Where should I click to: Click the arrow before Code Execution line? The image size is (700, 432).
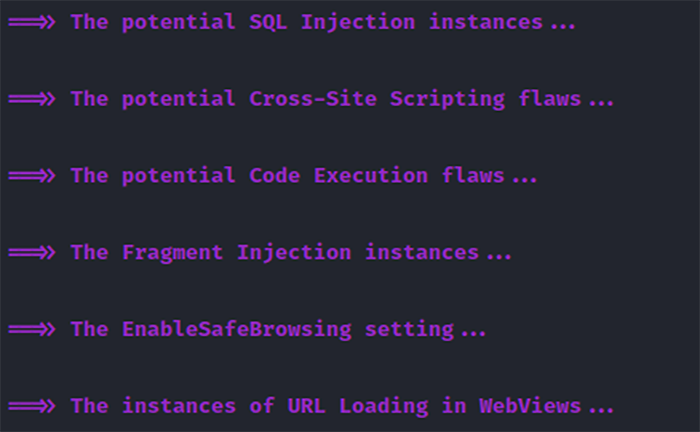32,175
